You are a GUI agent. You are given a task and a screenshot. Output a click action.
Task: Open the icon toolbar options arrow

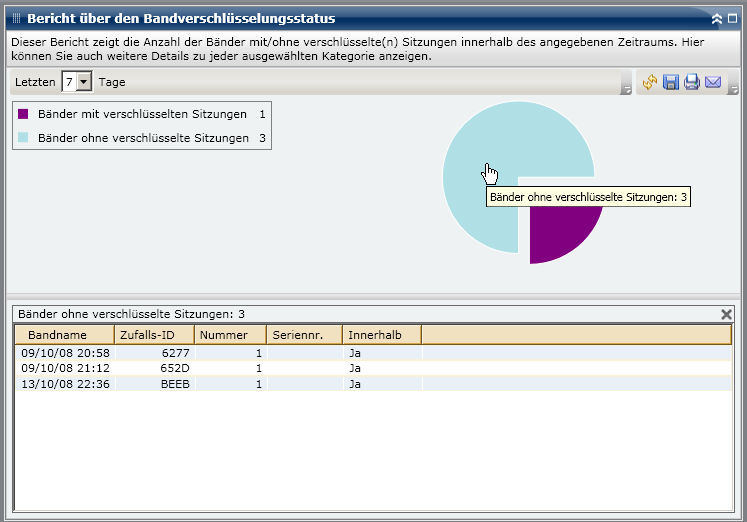[x=733, y=90]
